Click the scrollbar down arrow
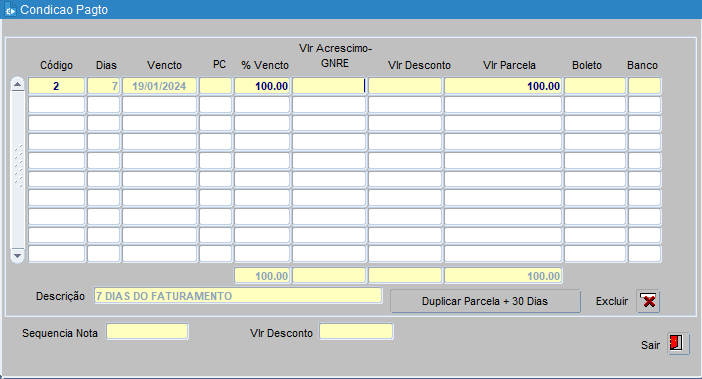The width and height of the screenshot is (702, 379). click(x=17, y=256)
